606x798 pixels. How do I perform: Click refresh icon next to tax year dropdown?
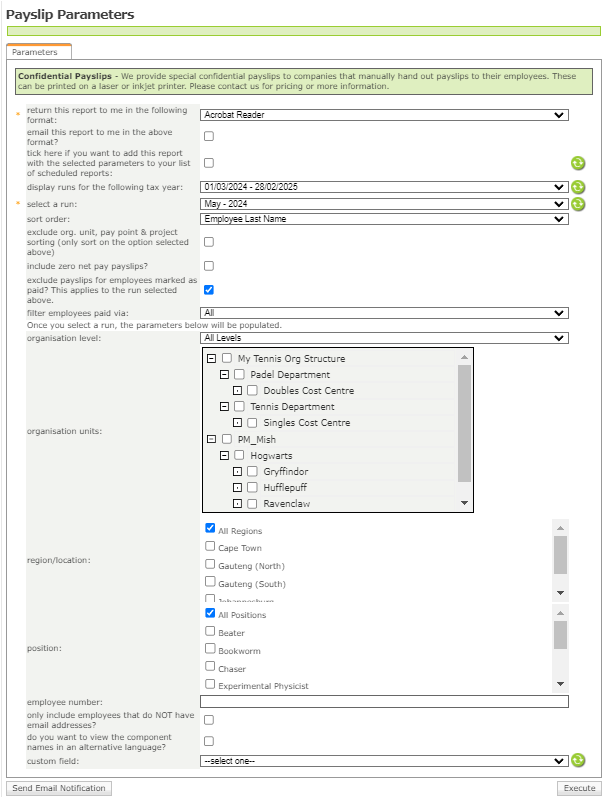click(578, 187)
